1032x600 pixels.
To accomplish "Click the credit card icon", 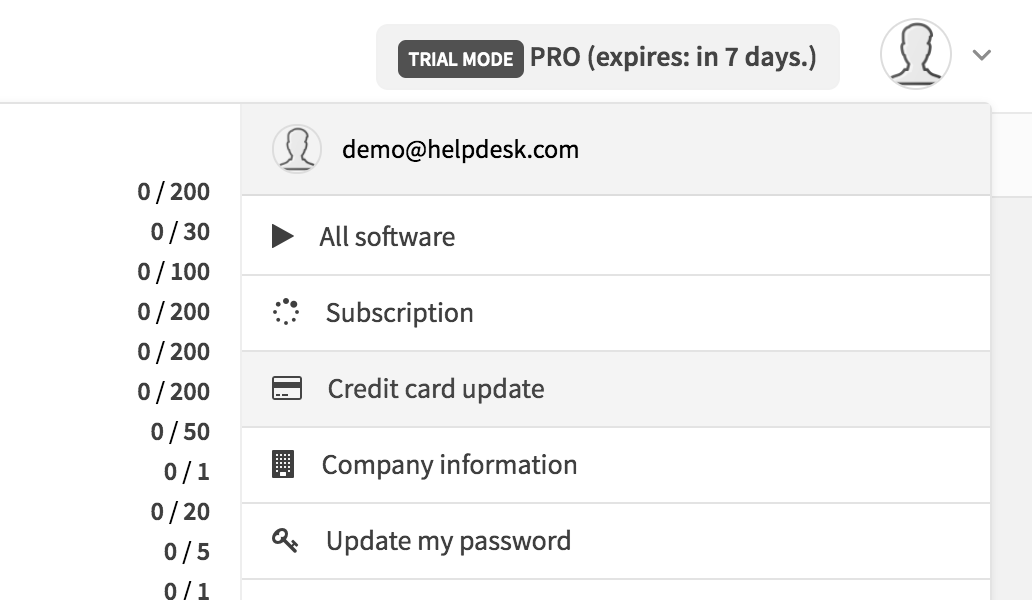I will 287,388.
